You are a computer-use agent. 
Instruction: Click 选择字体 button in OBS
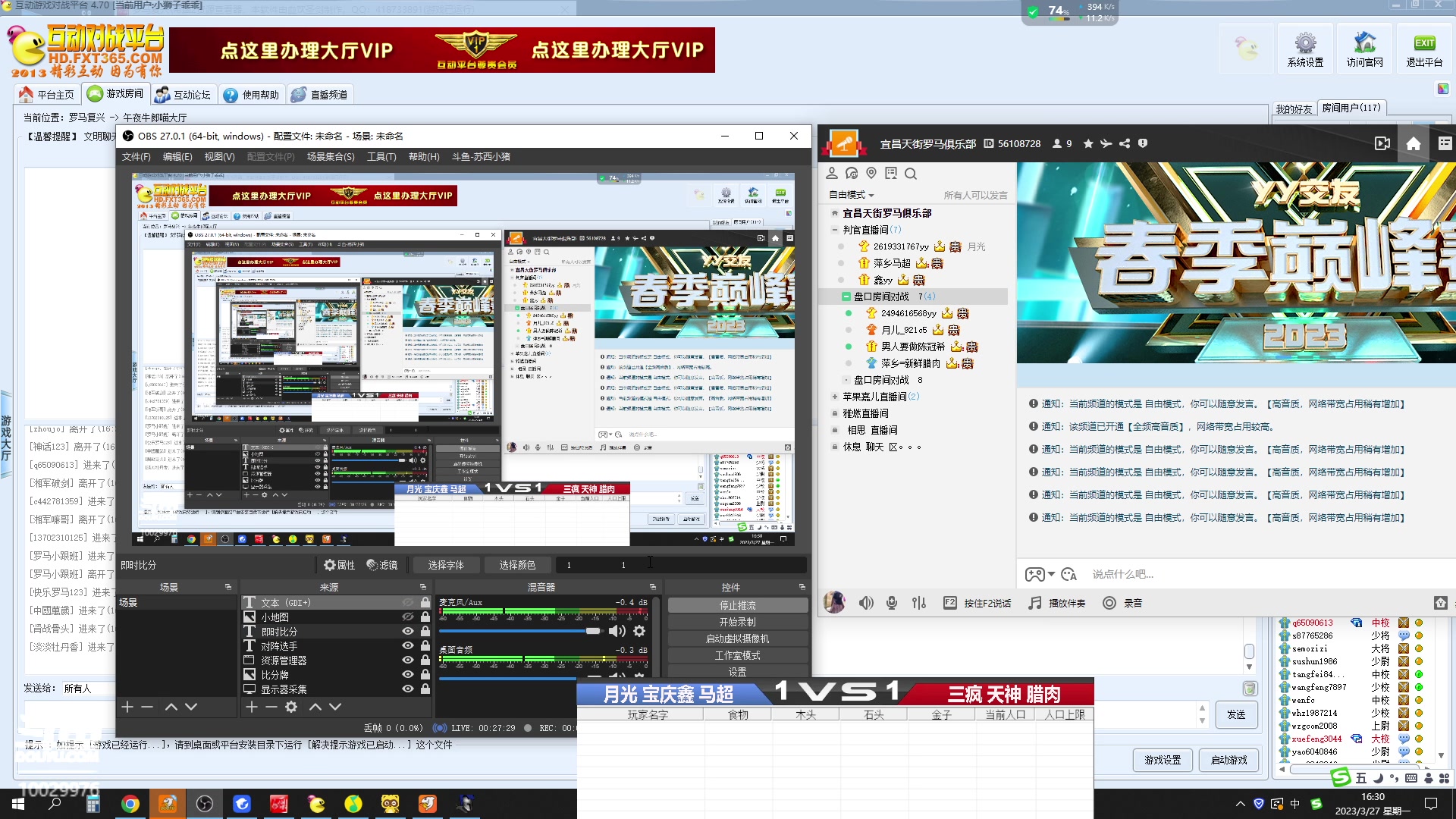pyautogui.click(x=446, y=565)
